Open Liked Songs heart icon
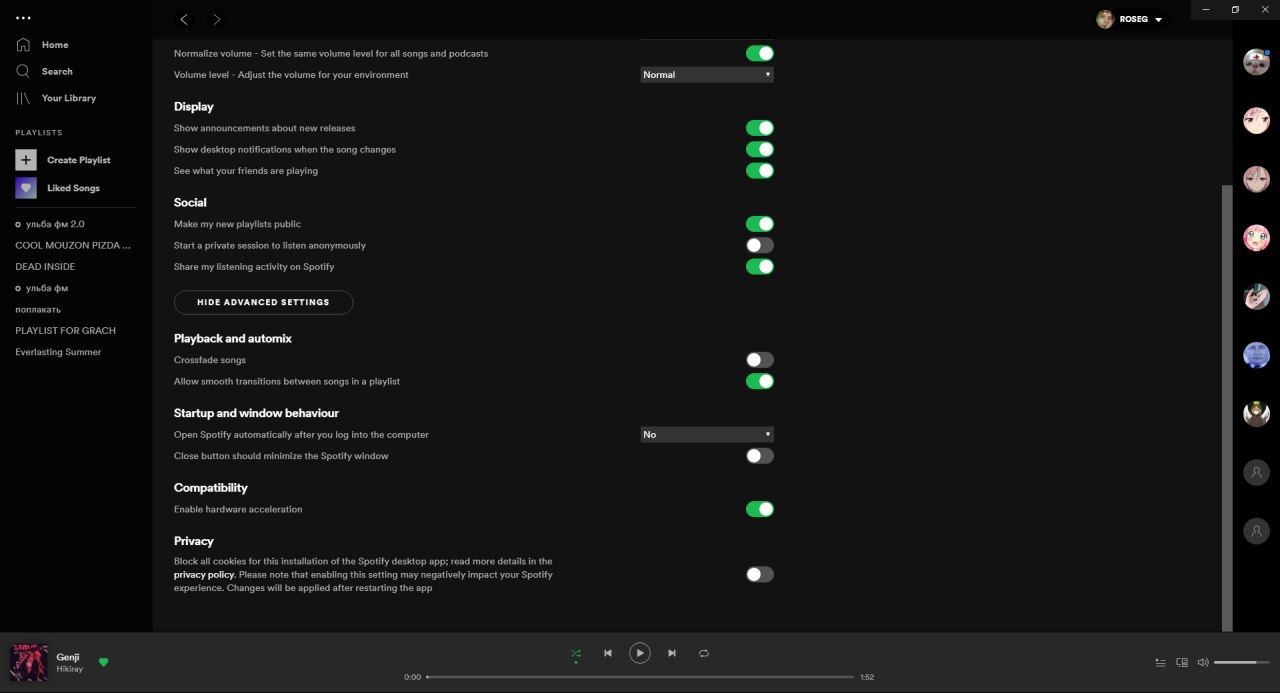 tap(26, 188)
